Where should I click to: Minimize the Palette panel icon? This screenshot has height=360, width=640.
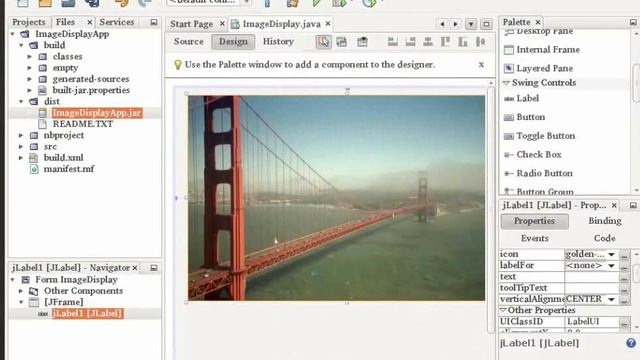coord(633,22)
